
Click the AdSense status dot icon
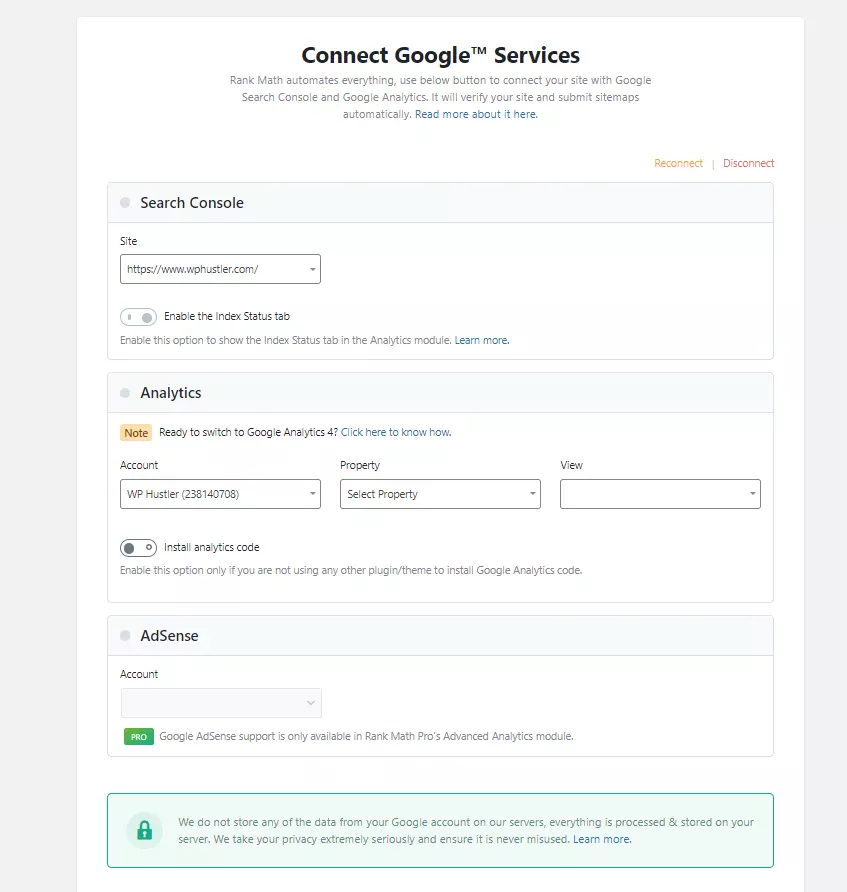point(125,635)
